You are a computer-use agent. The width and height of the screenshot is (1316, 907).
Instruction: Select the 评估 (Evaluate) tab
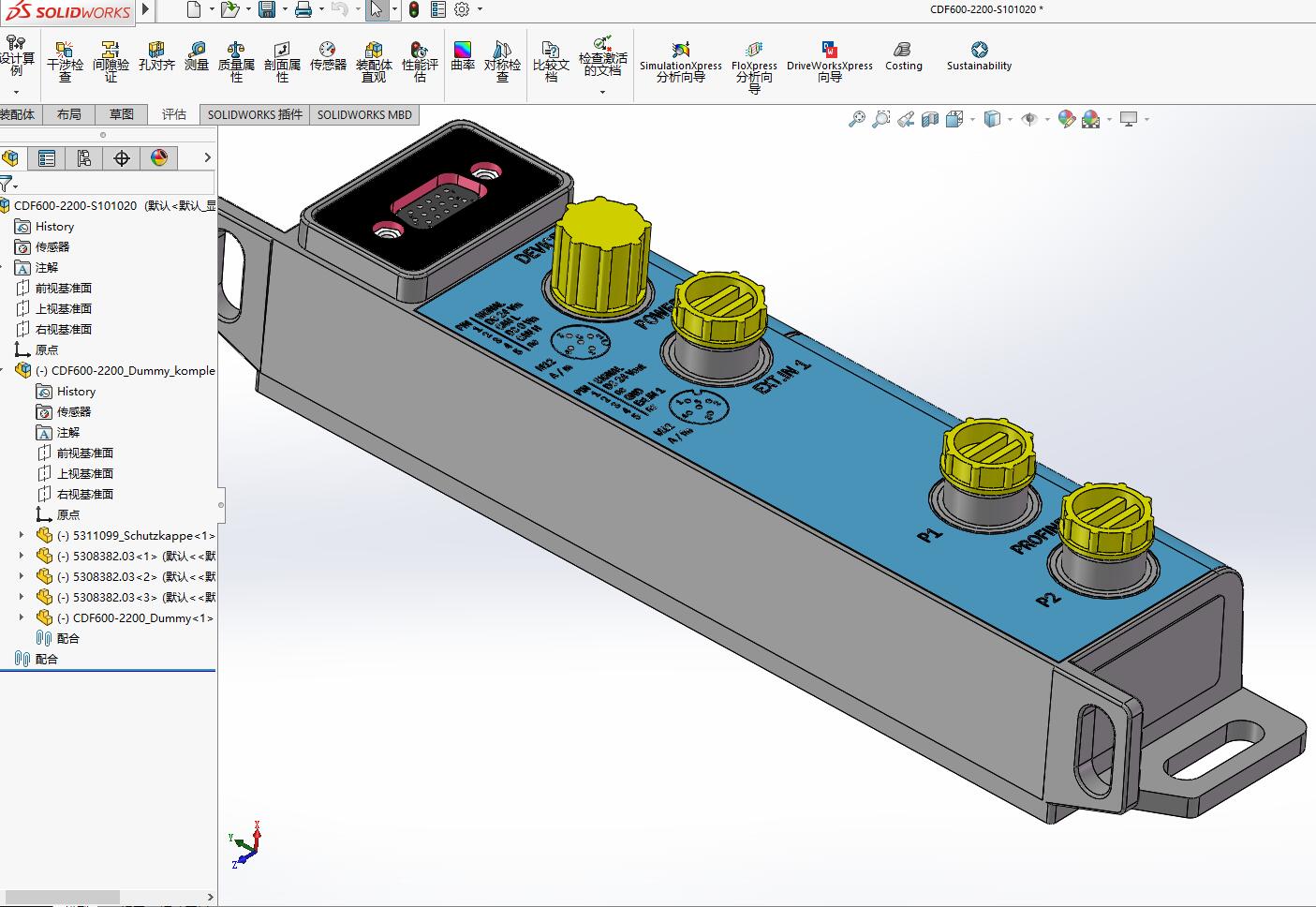[174, 114]
